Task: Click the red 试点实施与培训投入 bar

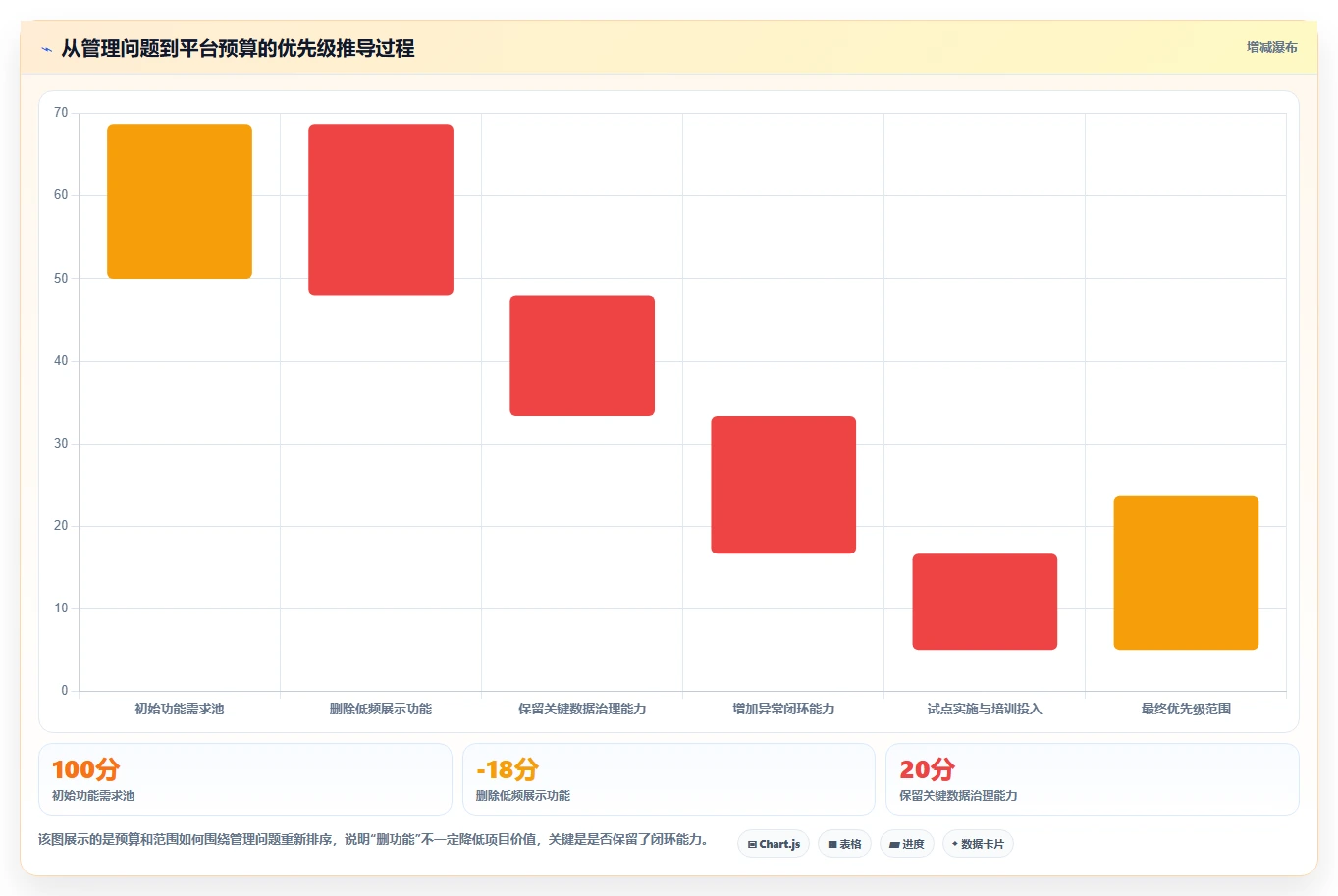Action: pos(985,602)
